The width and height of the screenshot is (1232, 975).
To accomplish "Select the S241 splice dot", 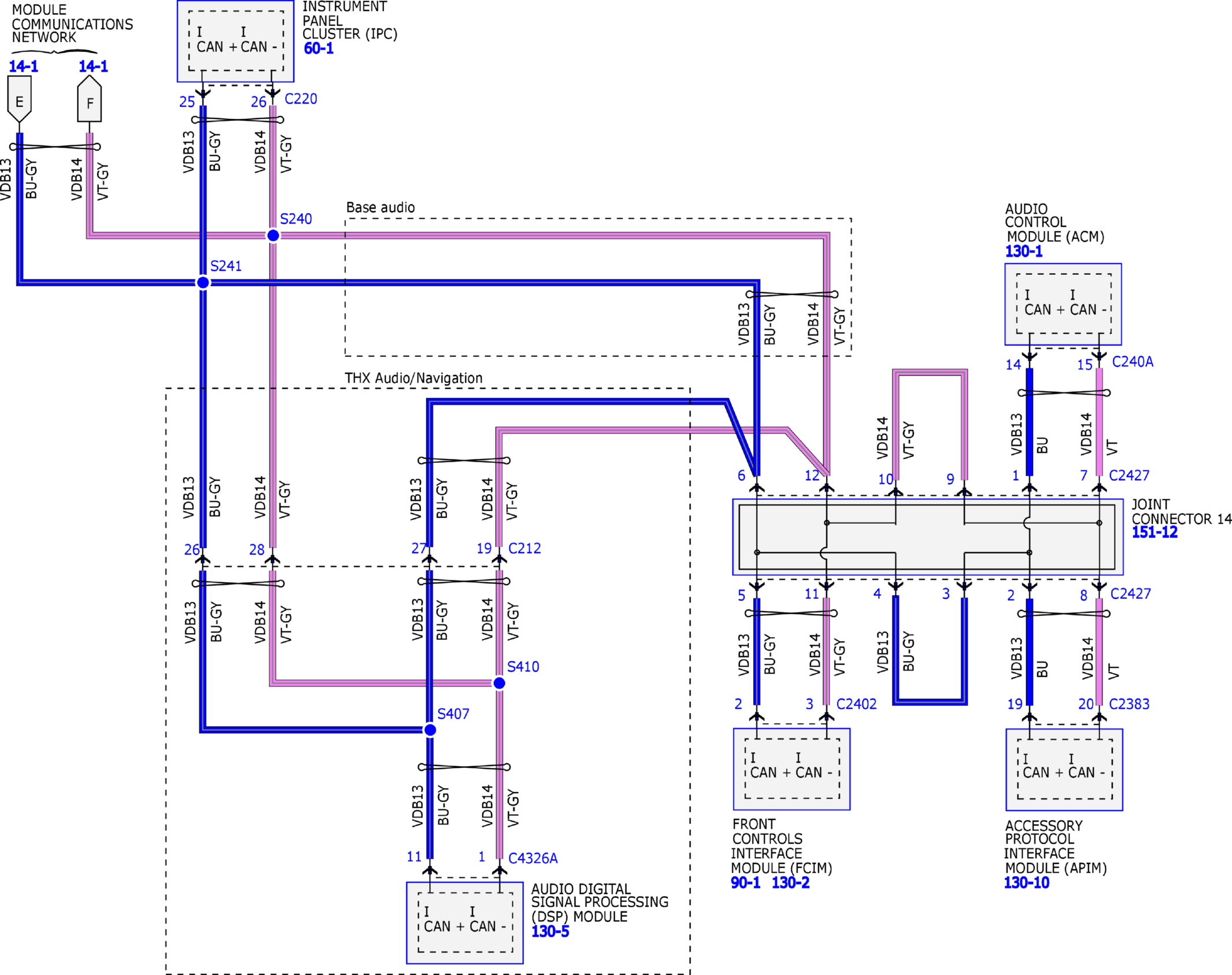I will click(203, 282).
